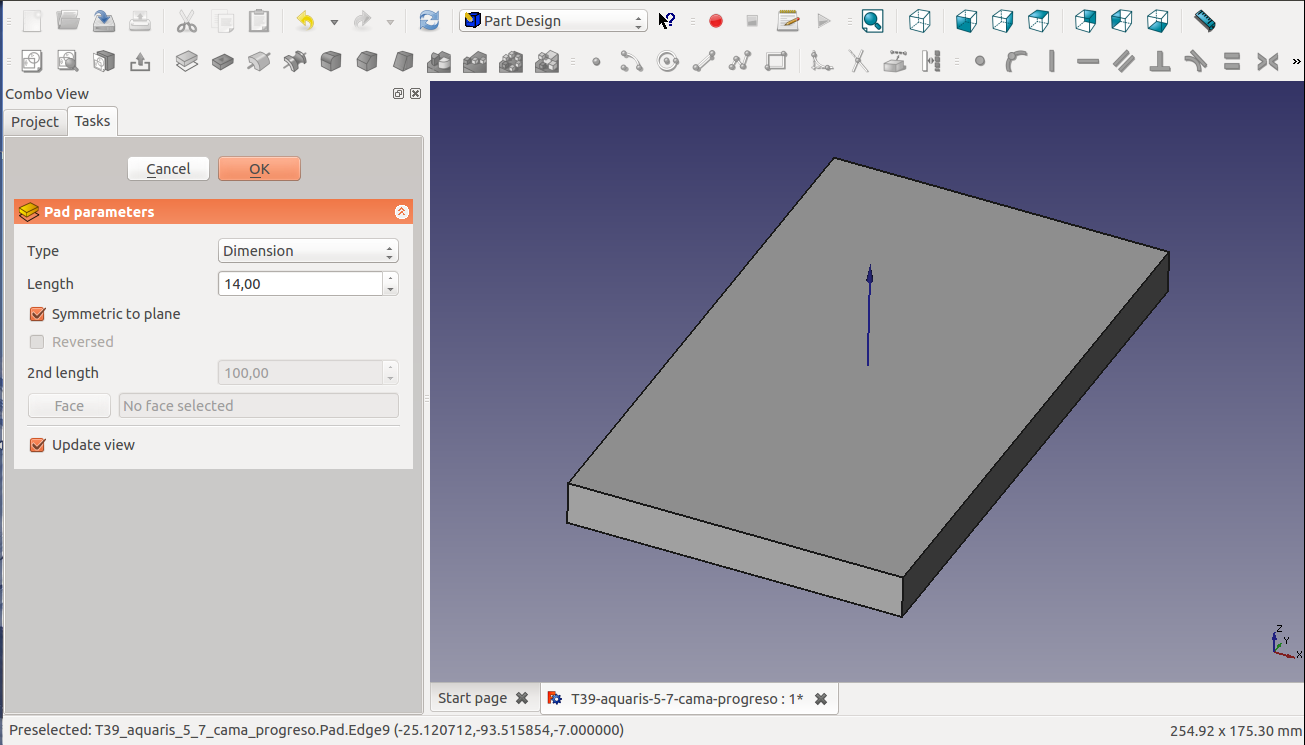The image size is (1305, 745).
Task: Open the Part Design workbench dropdown
Action: (553, 21)
